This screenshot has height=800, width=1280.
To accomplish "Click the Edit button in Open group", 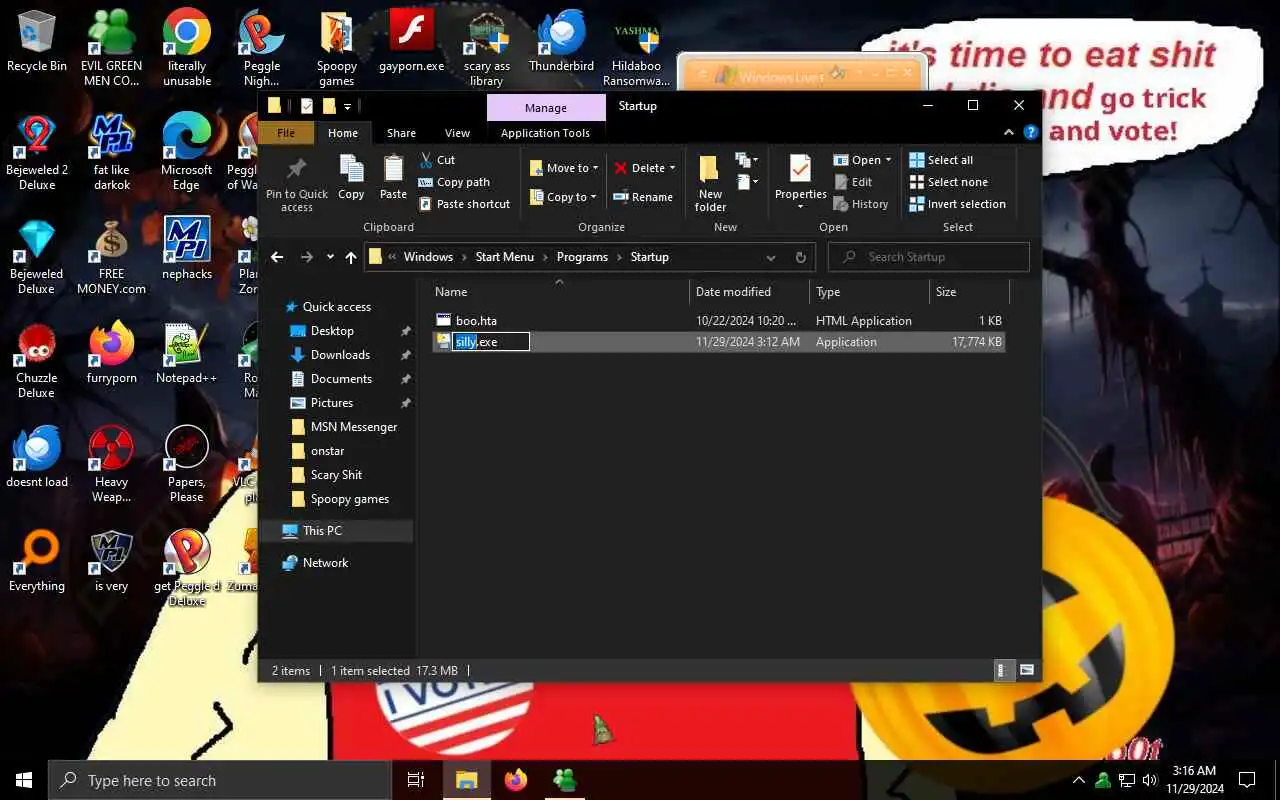I will click(852, 182).
